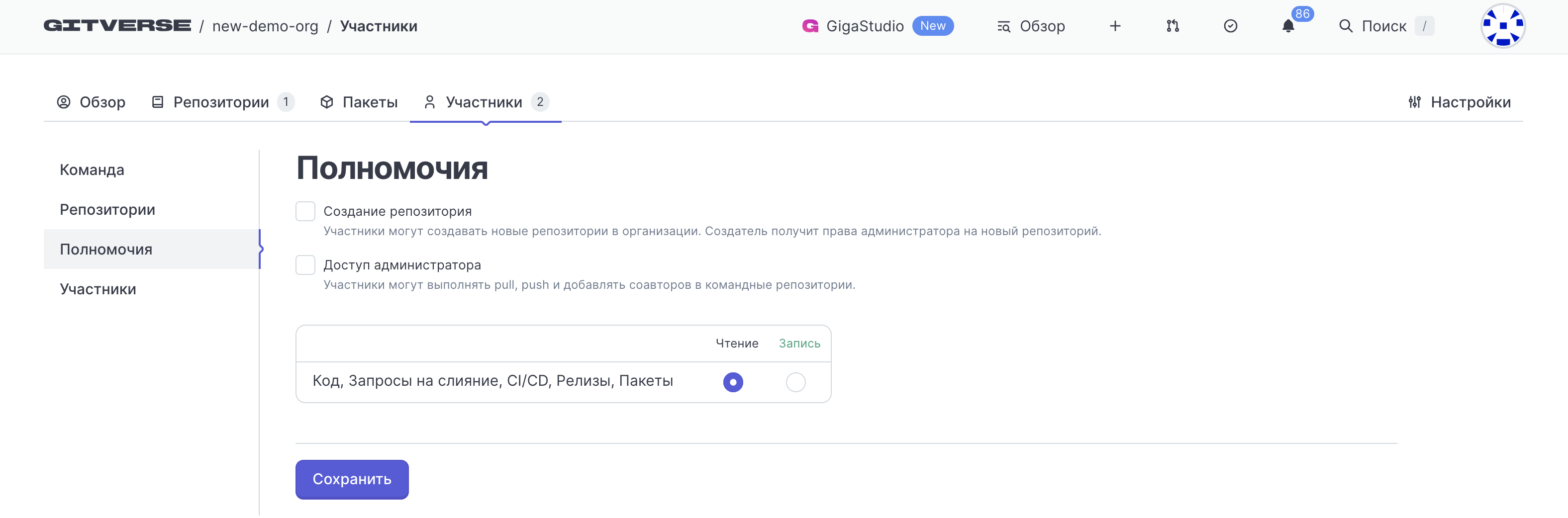Open the user avatar menu
The image size is (1568, 518).
click(1502, 26)
